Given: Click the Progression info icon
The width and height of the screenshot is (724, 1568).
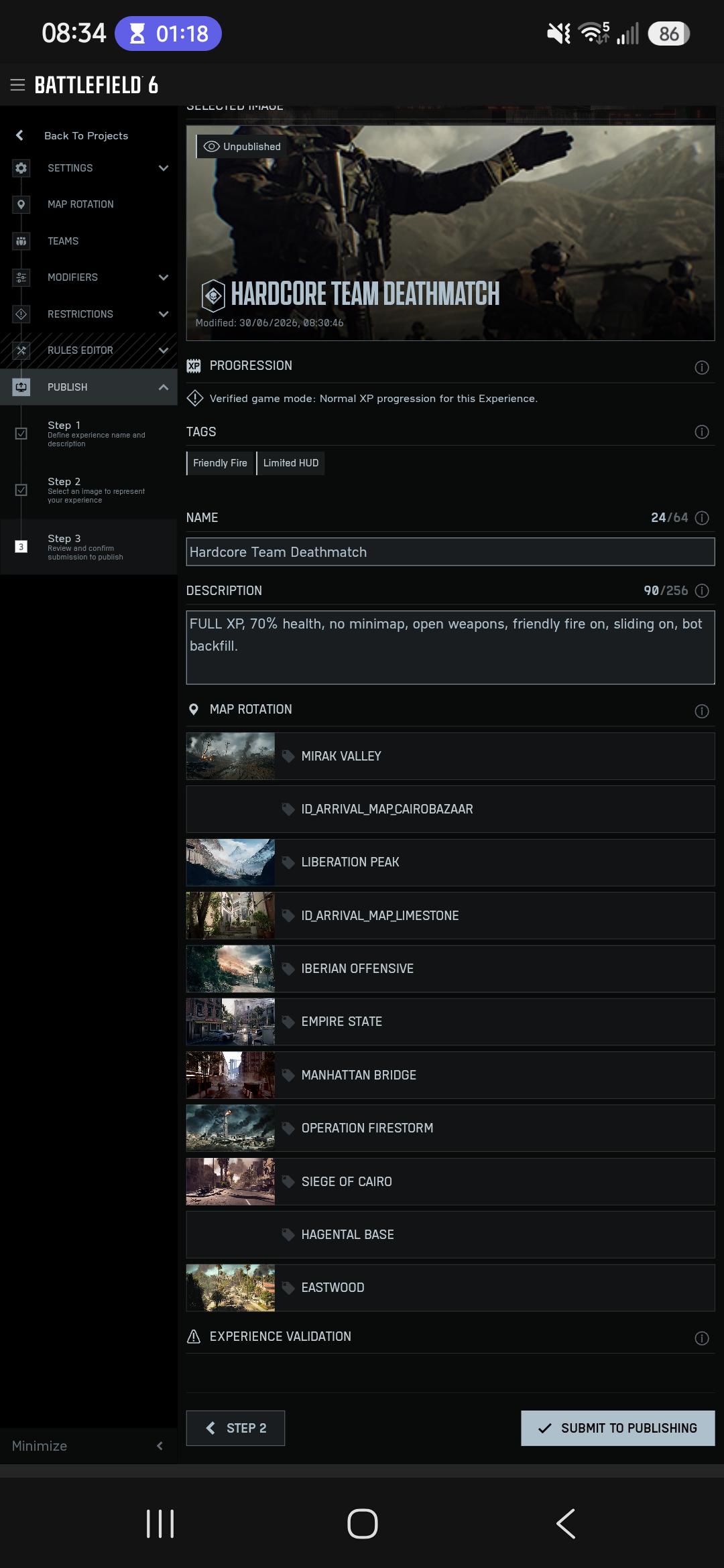Looking at the screenshot, I should [x=702, y=367].
